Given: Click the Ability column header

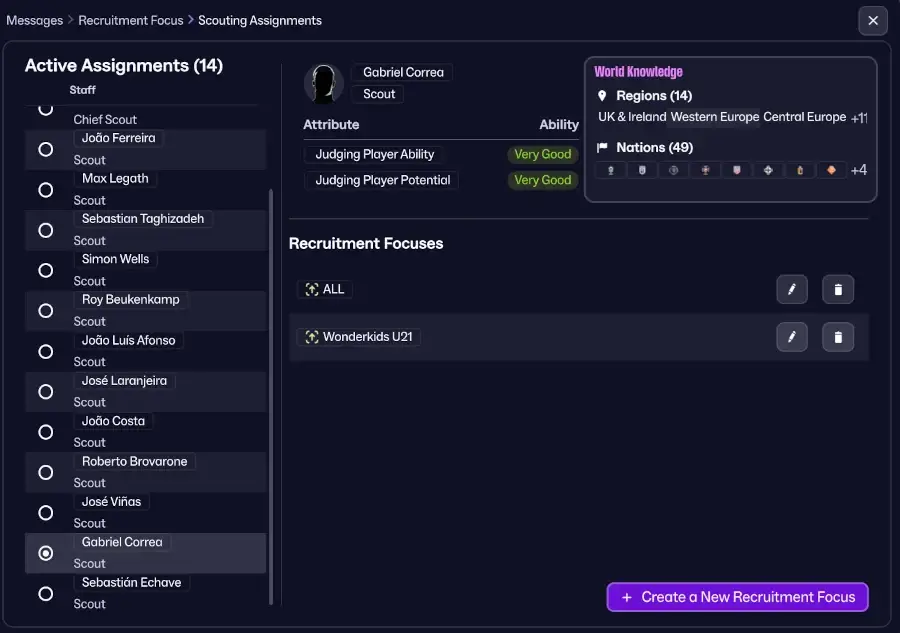Looking at the screenshot, I should [558, 125].
